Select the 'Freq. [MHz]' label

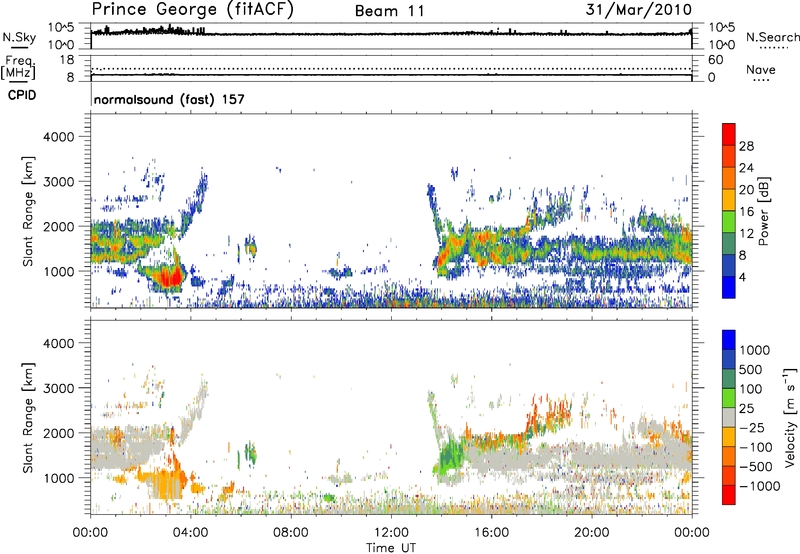point(18,68)
